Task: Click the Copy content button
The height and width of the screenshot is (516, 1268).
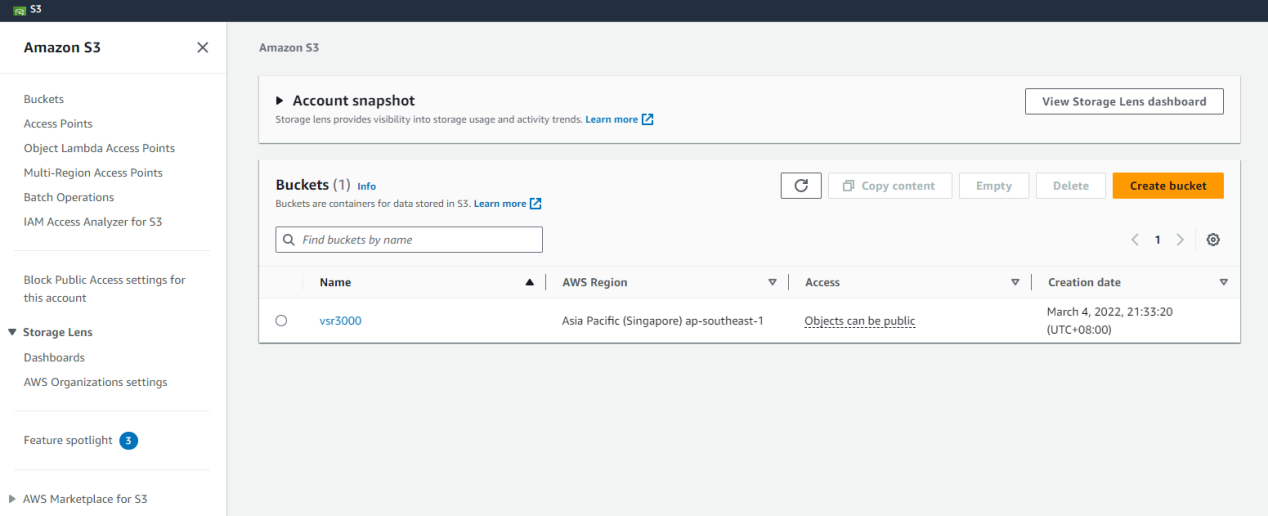Action: pos(890,186)
